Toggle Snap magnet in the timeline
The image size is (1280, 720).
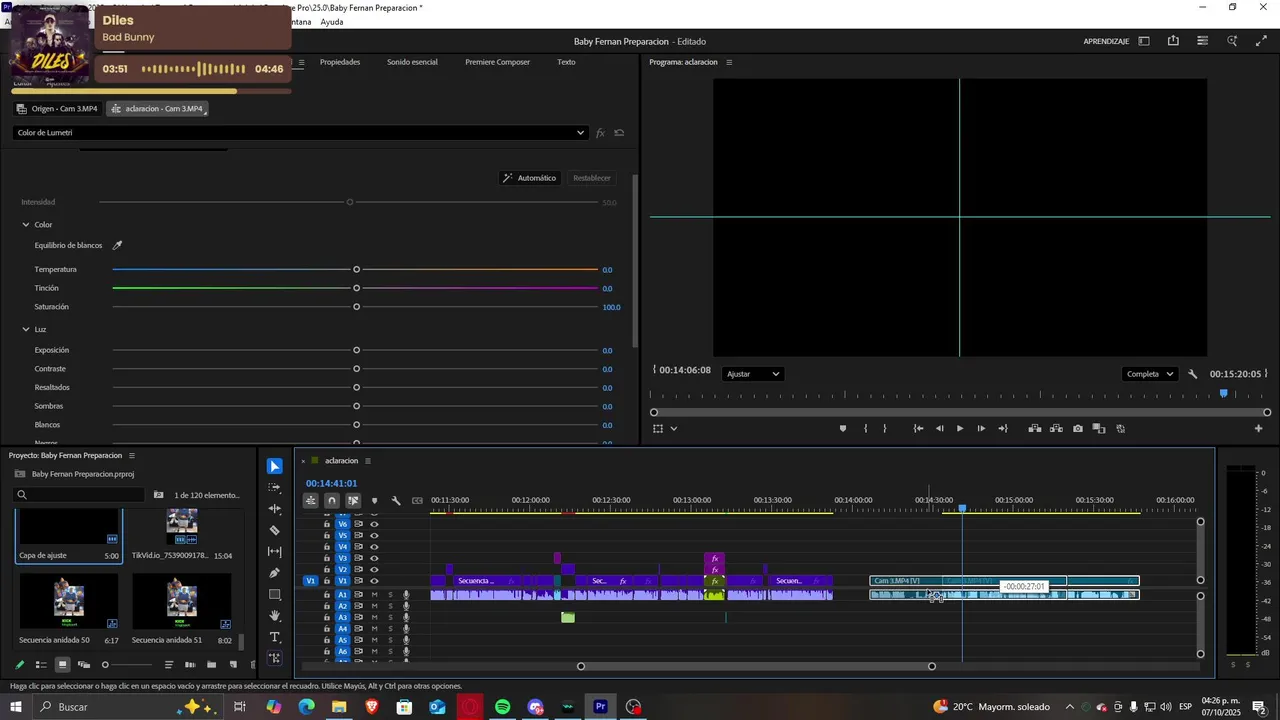332,501
